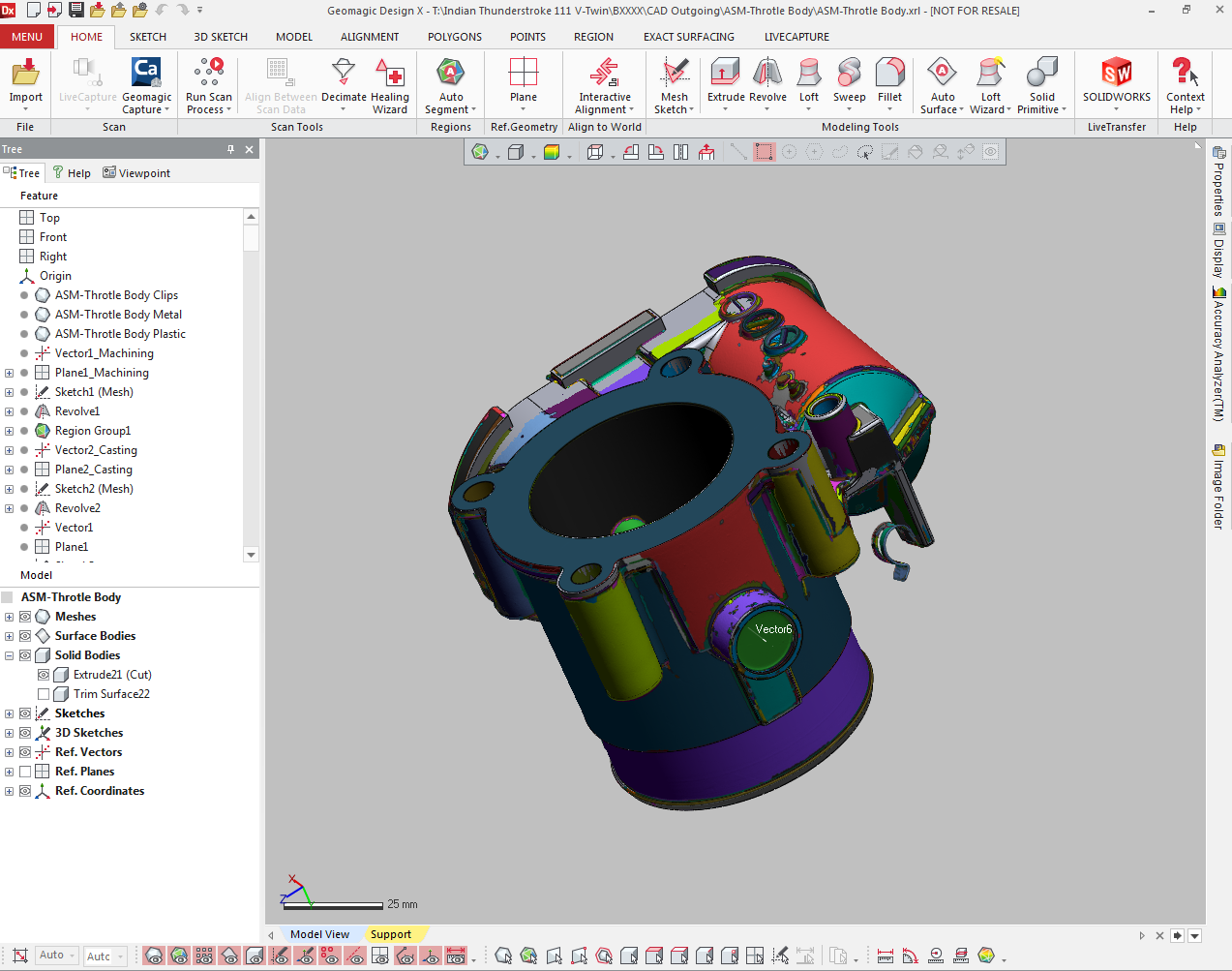Click the measure angle icon in bottom toolbar
Viewport: 1232px width, 971px height.
point(910,956)
